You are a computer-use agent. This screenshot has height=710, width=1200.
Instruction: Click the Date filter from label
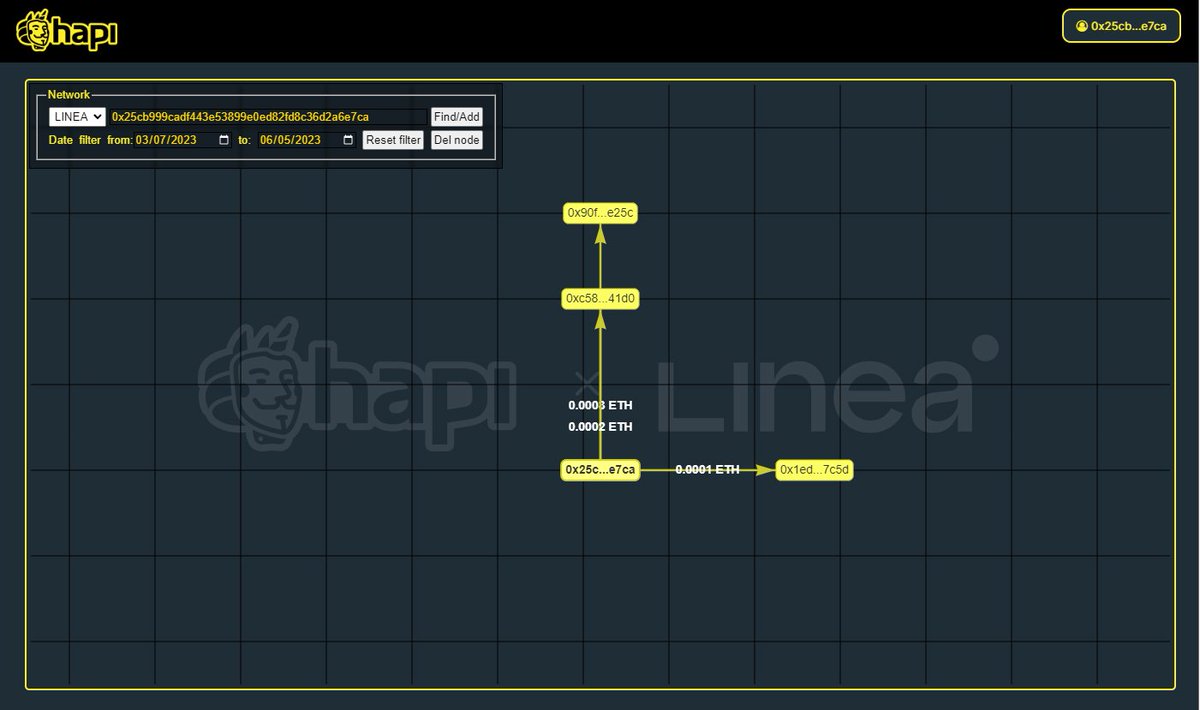90,140
